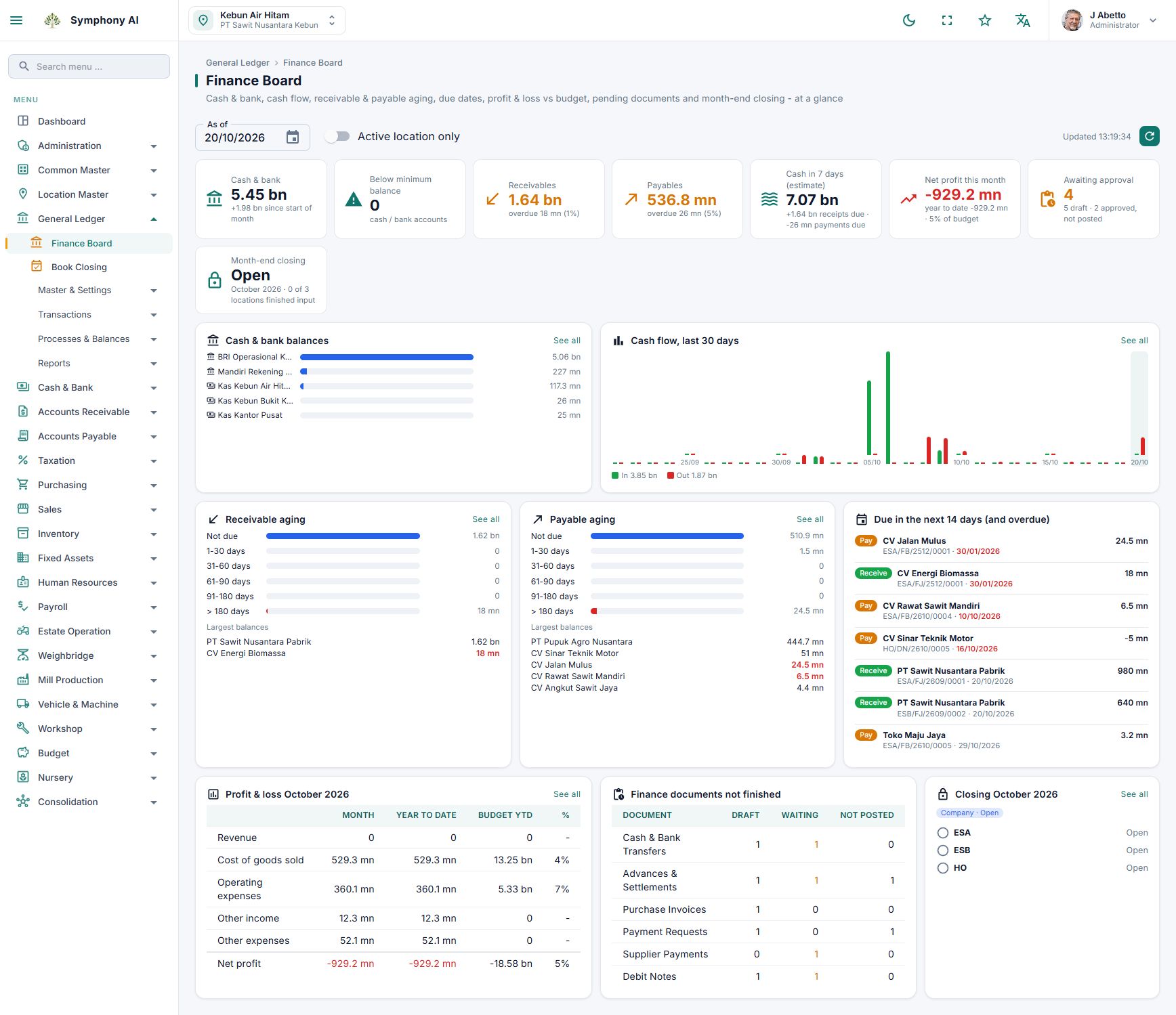Toggle Active location only switch
The width and height of the screenshot is (1176, 1015).
click(x=337, y=136)
